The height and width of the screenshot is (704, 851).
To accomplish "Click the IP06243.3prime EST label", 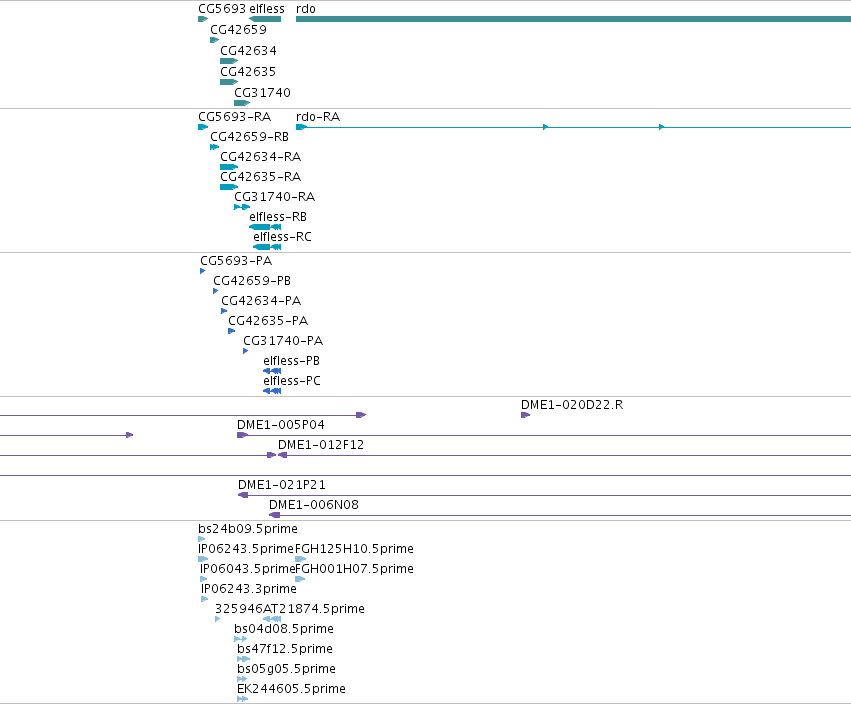I will tap(249, 589).
